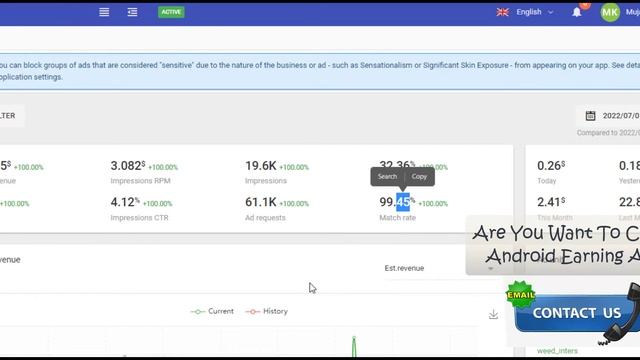The height and width of the screenshot is (360, 640).
Task: Open notifications bell icon
Action: 576,12
